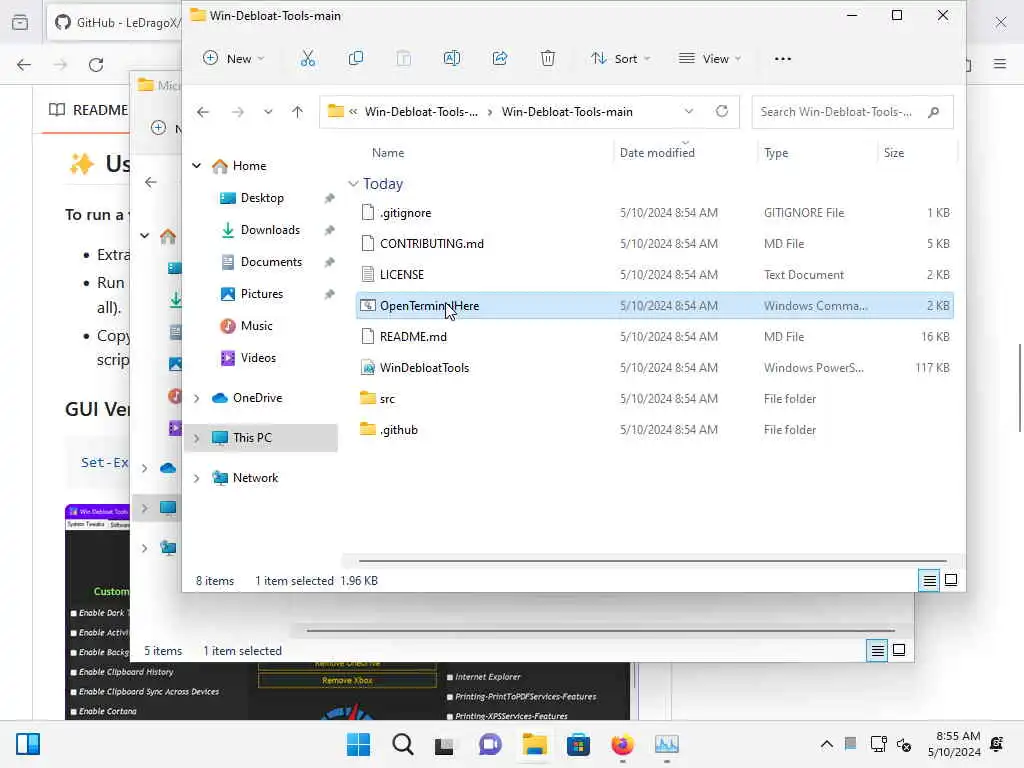The height and width of the screenshot is (768, 1024).
Task: Switch to GitHub LeDragoX browser tab
Action: point(116,22)
